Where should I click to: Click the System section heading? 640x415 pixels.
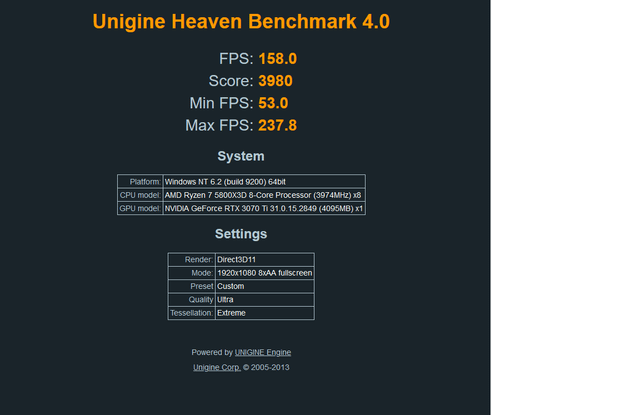click(241, 156)
